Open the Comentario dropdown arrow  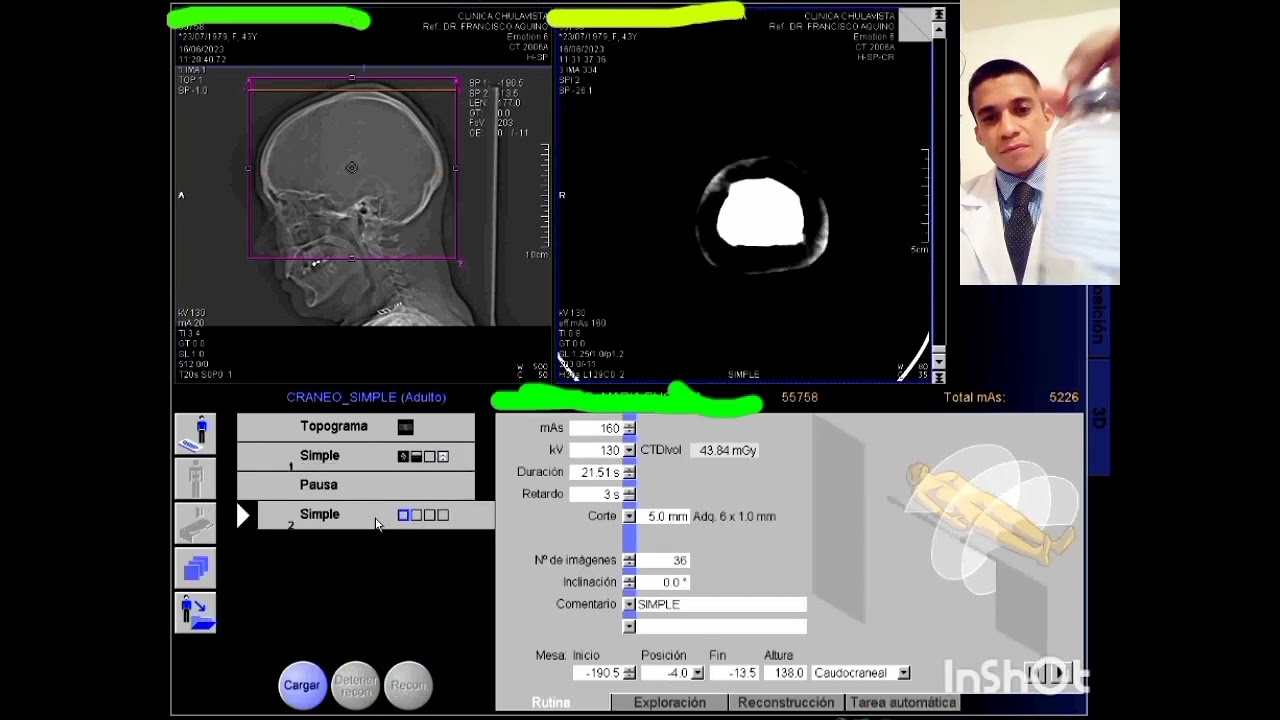pyautogui.click(x=629, y=604)
